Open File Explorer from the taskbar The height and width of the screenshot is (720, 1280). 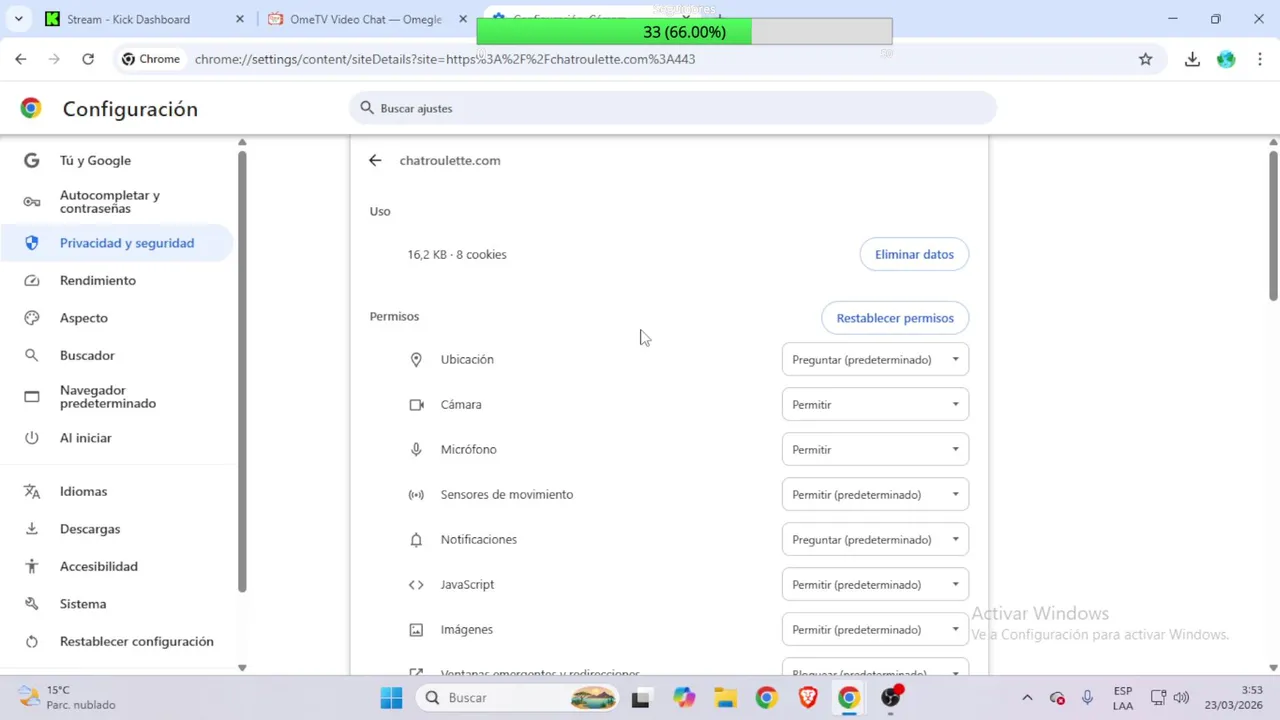[725, 698]
